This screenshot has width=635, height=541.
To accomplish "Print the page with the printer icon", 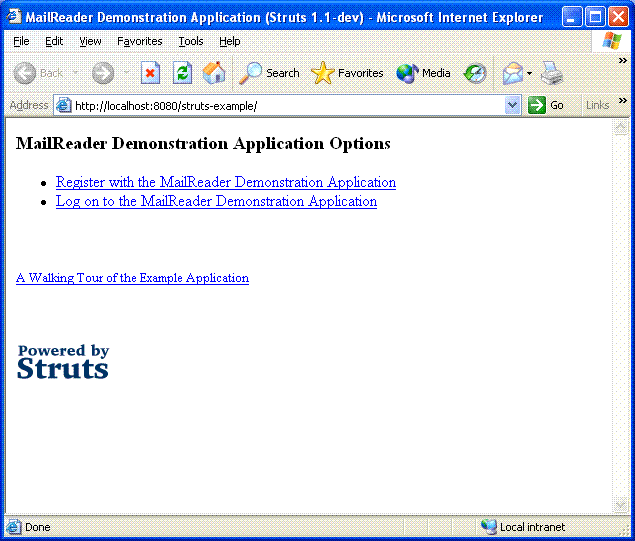I will (x=552, y=73).
